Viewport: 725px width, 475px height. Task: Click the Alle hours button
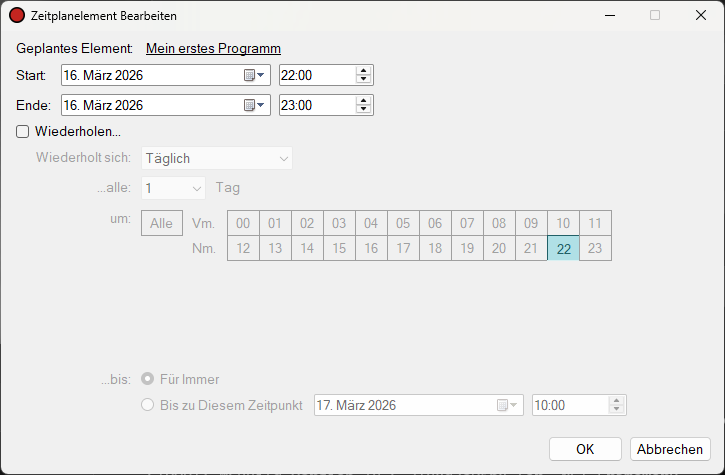[x=162, y=223]
